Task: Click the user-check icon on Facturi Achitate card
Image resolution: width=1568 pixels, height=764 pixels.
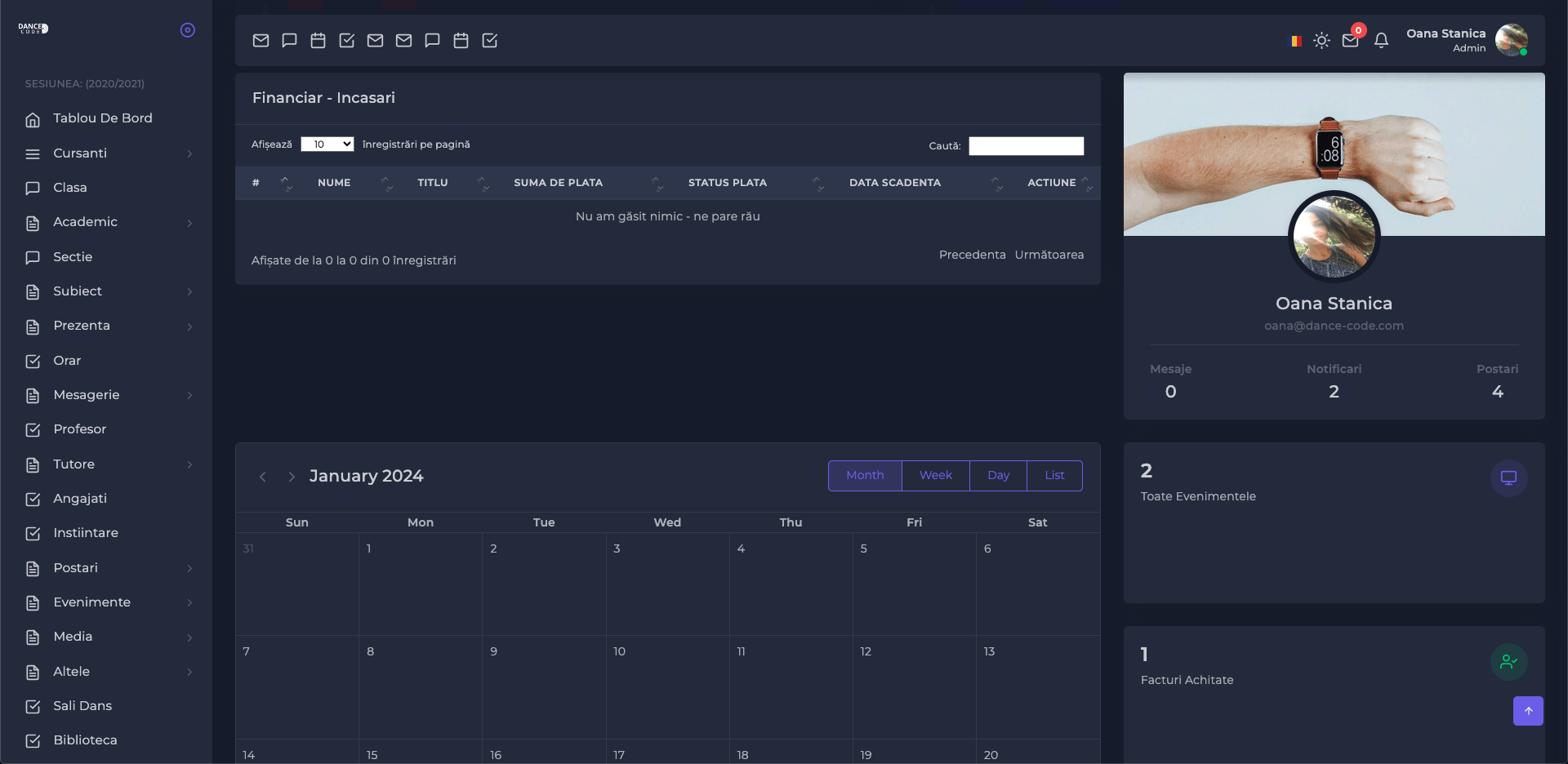Action: point(1509,662)
